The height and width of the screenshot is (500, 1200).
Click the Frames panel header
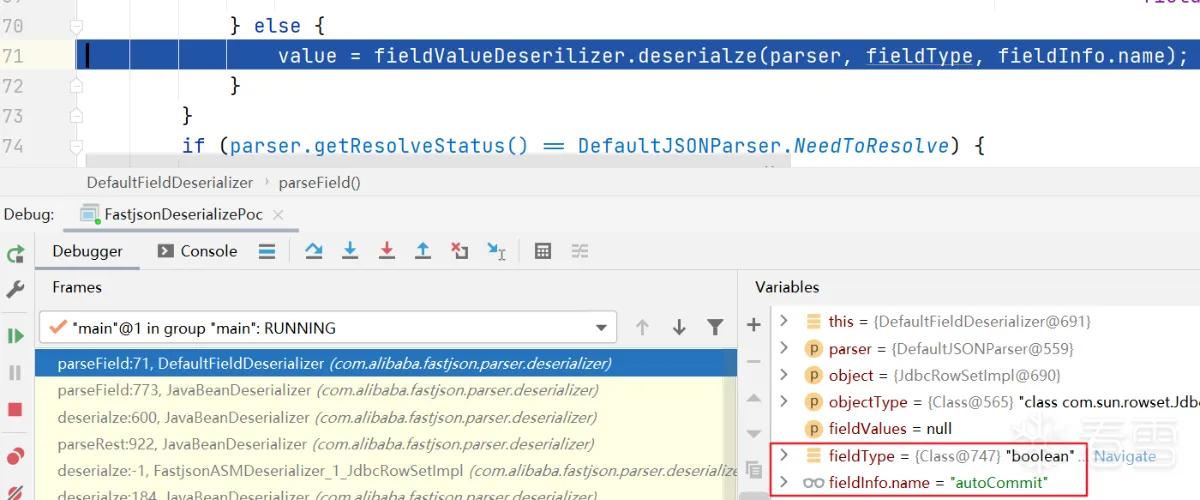(77, 287)
